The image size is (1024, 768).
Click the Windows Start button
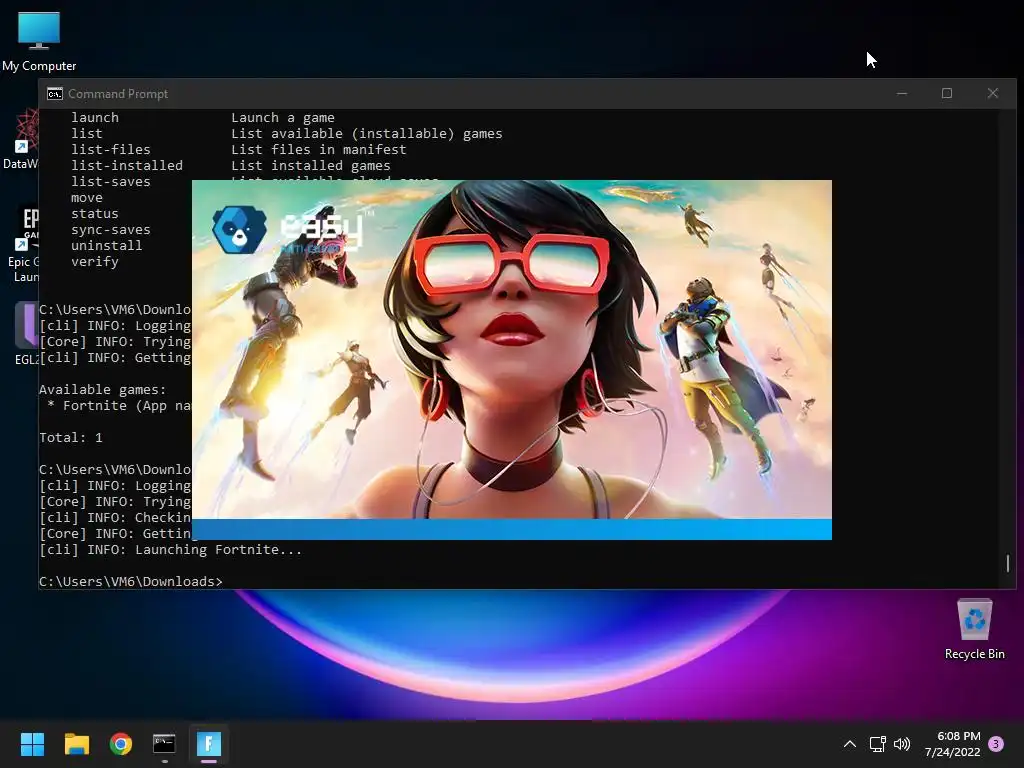(x=32, y=744)
